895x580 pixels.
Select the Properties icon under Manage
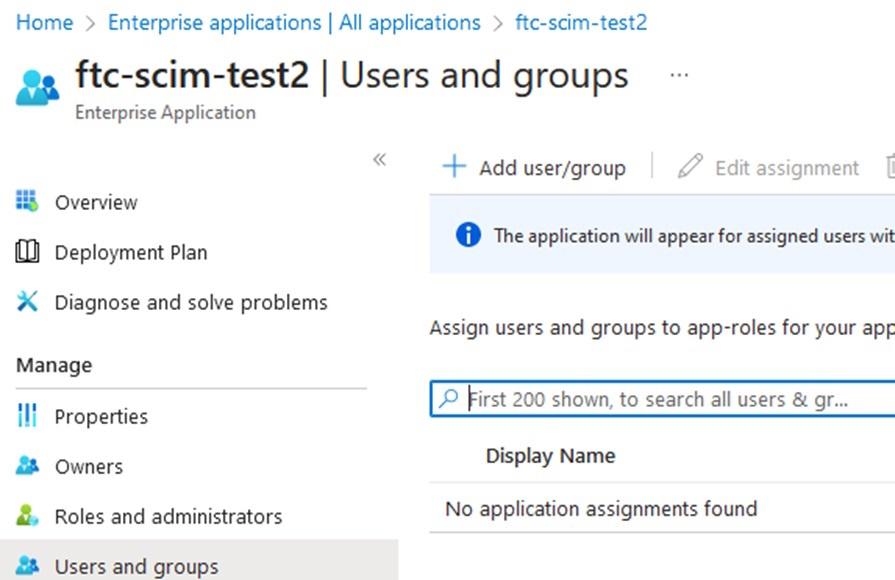pyautogui.click(x=27, y=416)
